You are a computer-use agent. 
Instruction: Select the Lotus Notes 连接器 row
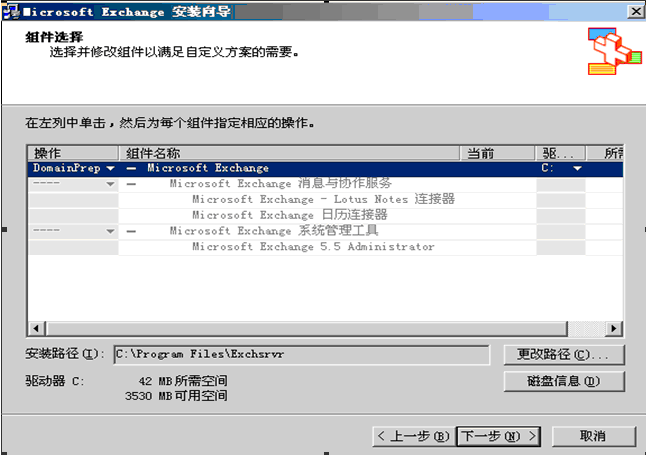tap(325, 200)
